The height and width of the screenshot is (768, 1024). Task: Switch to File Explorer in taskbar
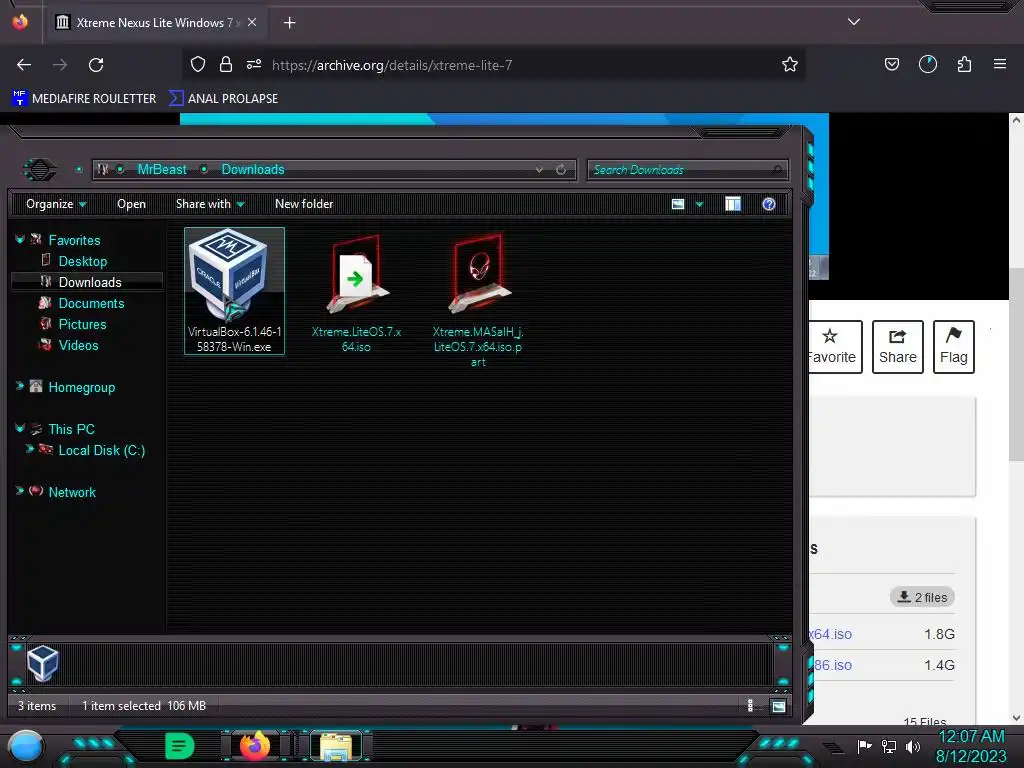click(336, 747)
